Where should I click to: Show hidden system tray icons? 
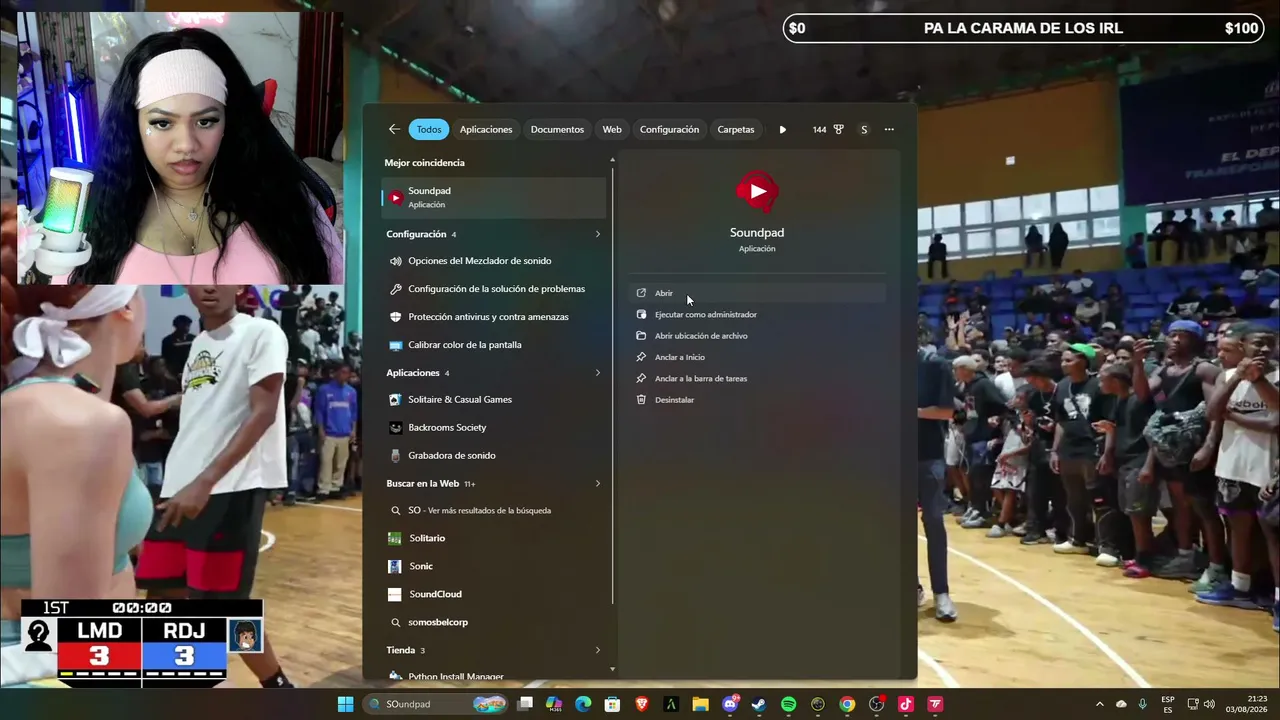(x=1100, y=704)
